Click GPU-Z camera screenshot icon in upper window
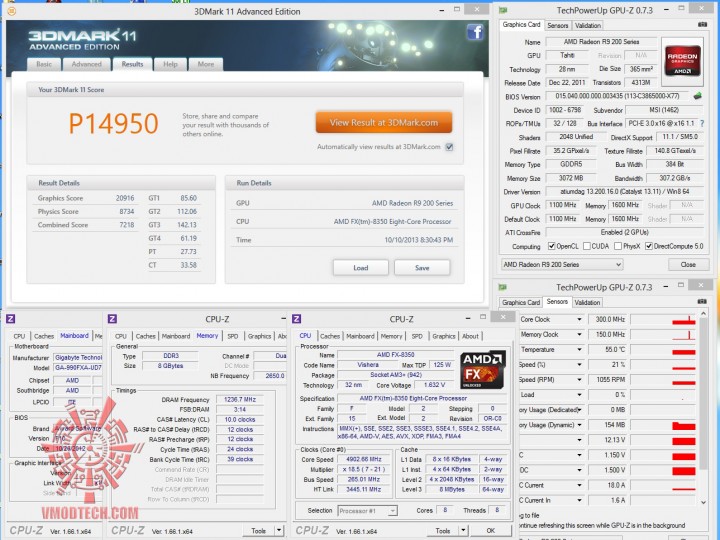 click(703, 25)
